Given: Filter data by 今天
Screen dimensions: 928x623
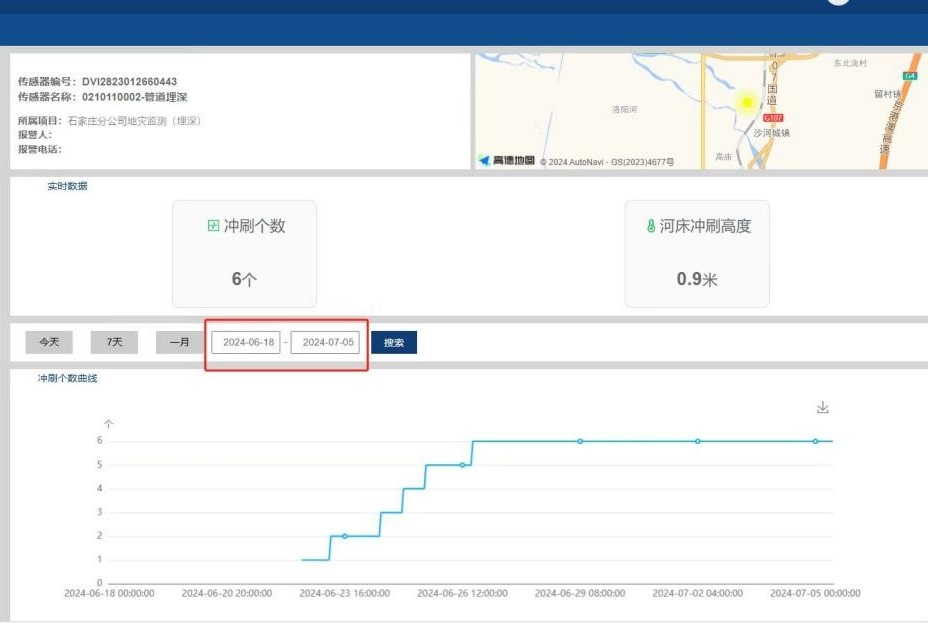Looking at the screenshot, I should pyautogui.click(x=49, y=342).
